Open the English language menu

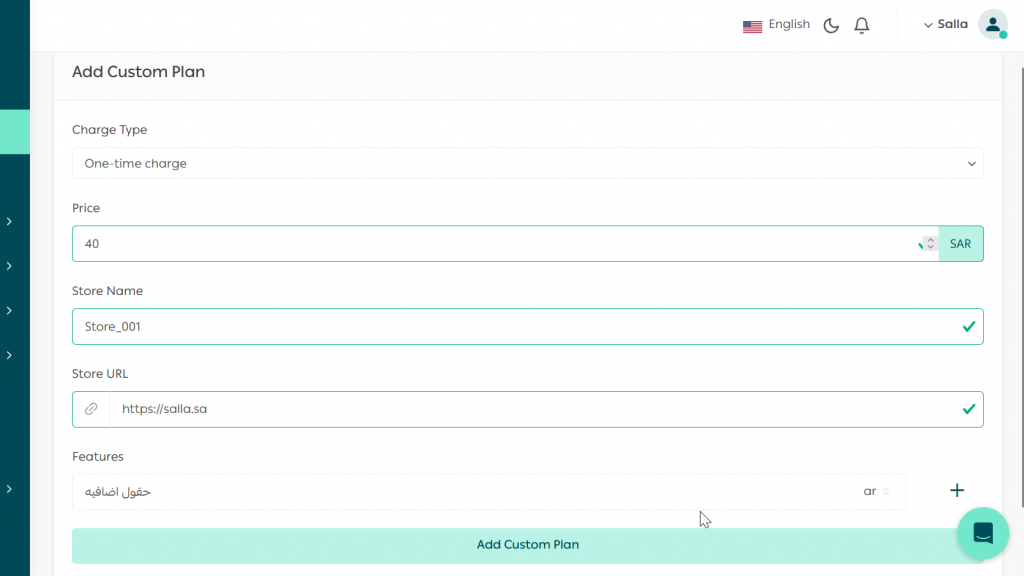[x=788, y=24]
